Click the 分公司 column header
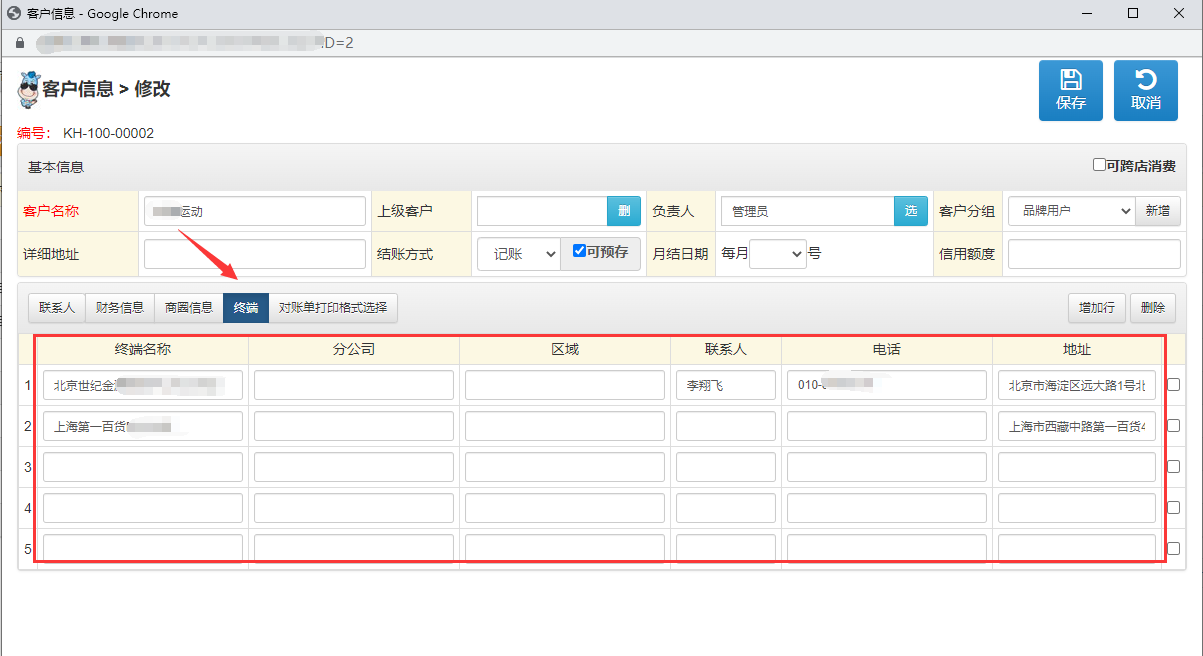Viewport: 1203px width, 656px height. (354, 350)
